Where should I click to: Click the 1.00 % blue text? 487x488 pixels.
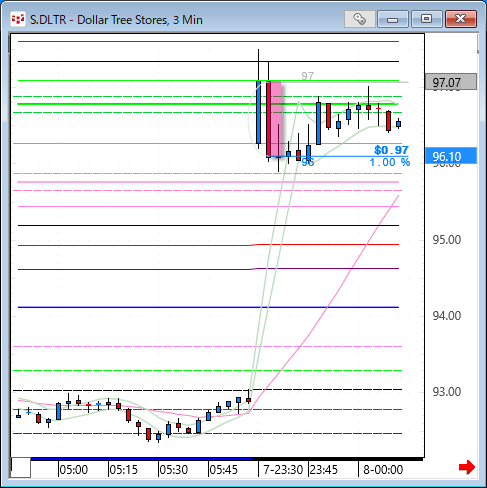[x=390, y=162]
